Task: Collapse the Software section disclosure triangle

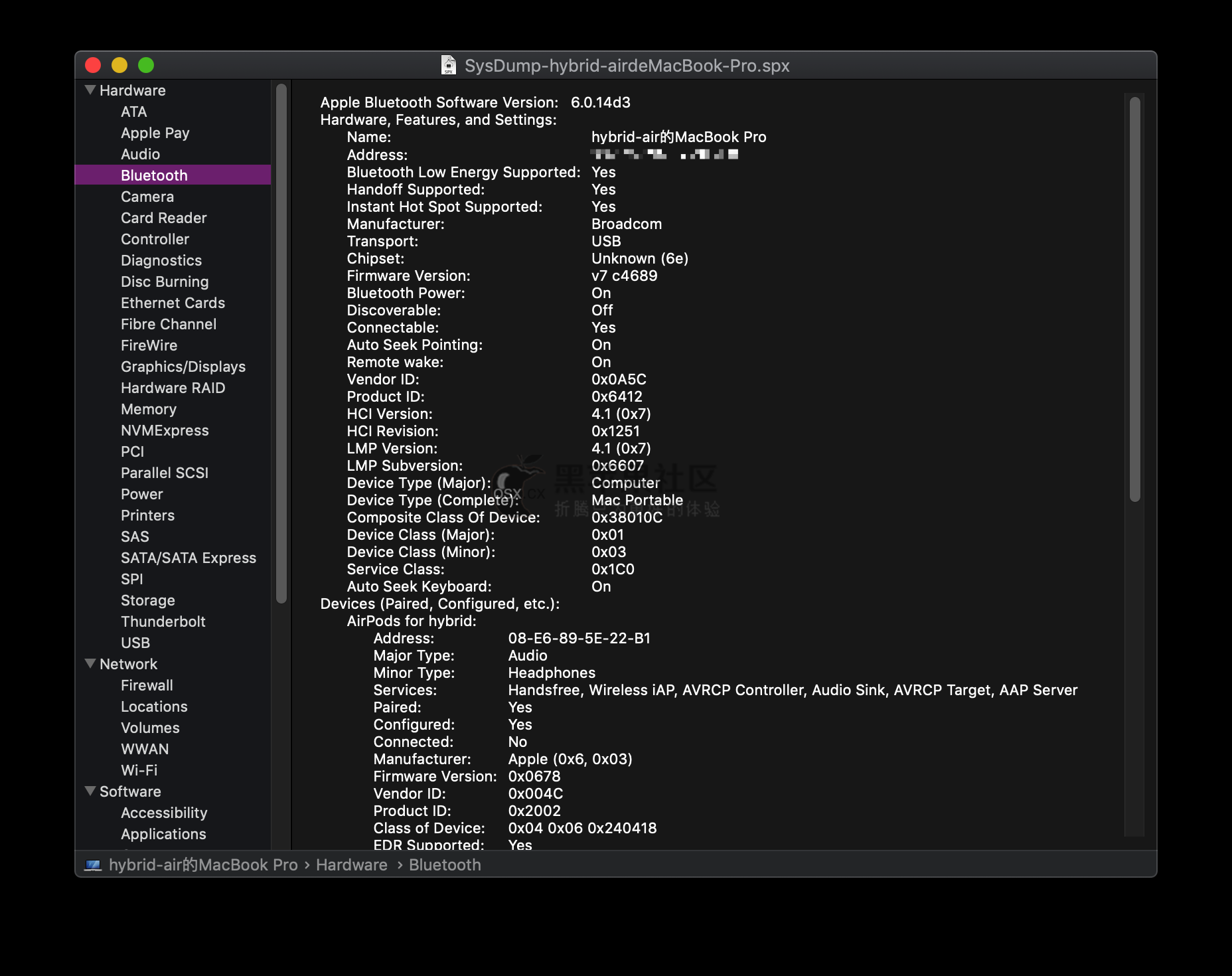Action: [x=91, y=791]
